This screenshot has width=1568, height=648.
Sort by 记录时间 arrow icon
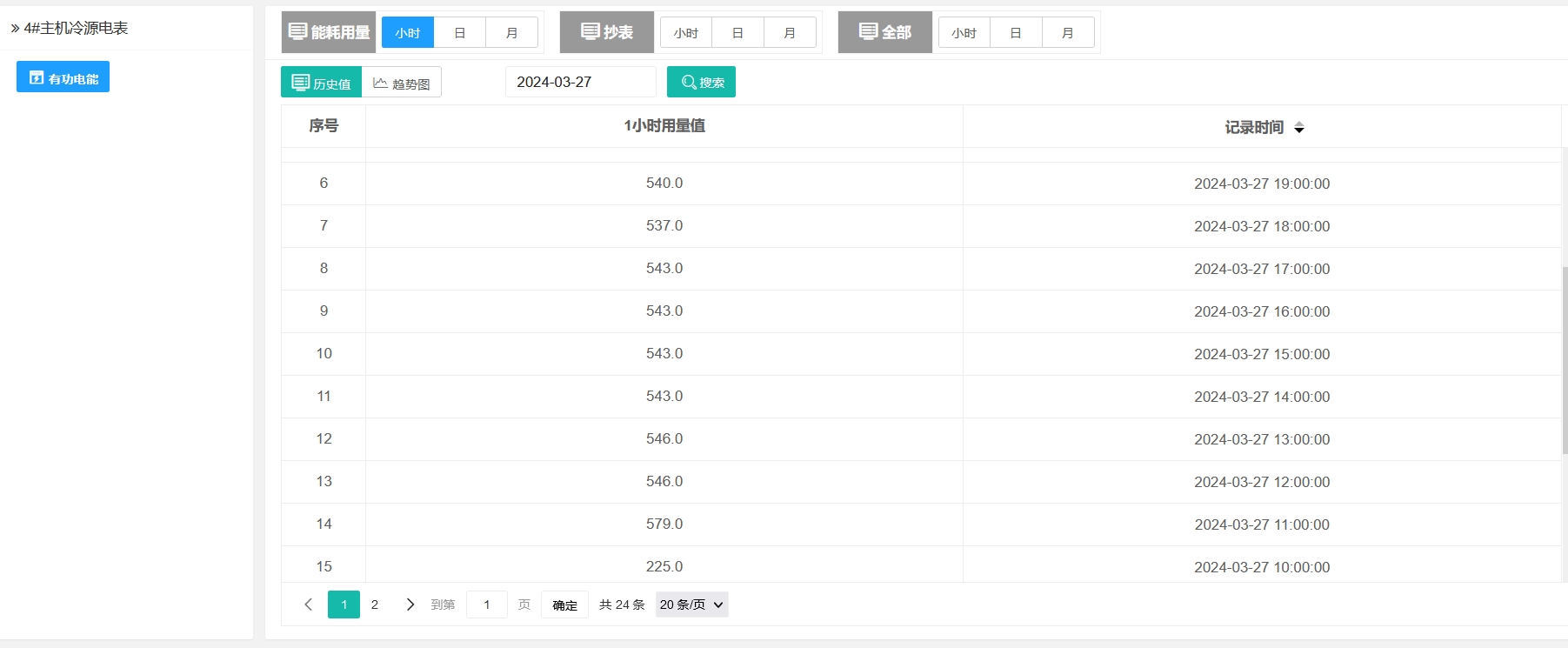coord(1299,128)
